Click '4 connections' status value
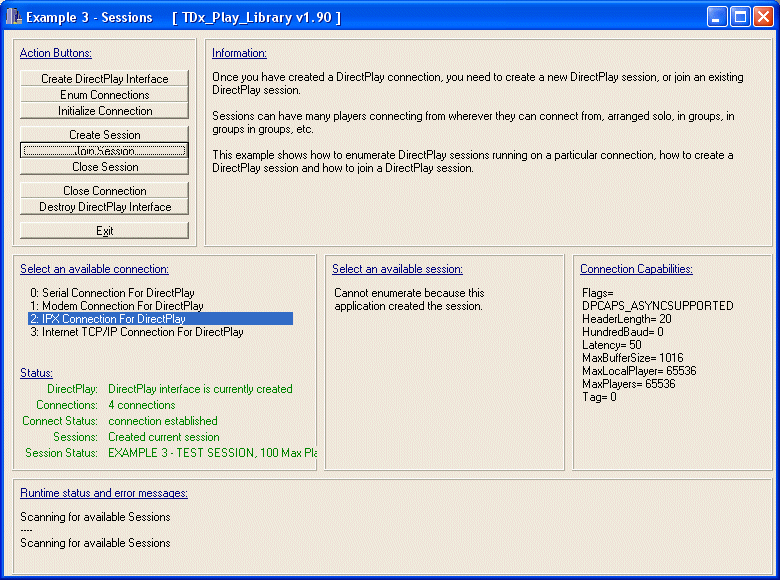This screenshot has width=780, height=580. (142, 404)
